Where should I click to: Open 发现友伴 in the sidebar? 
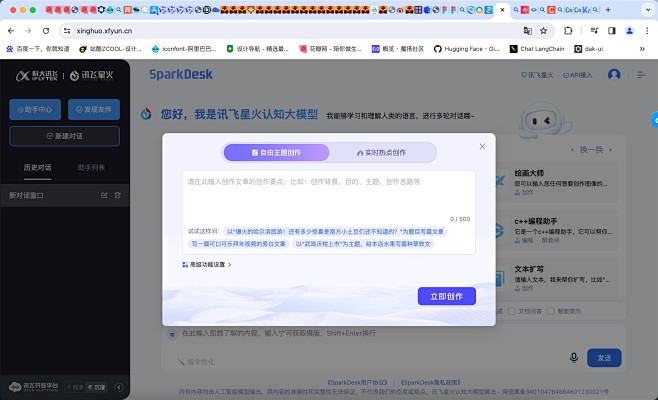(94, 110)
